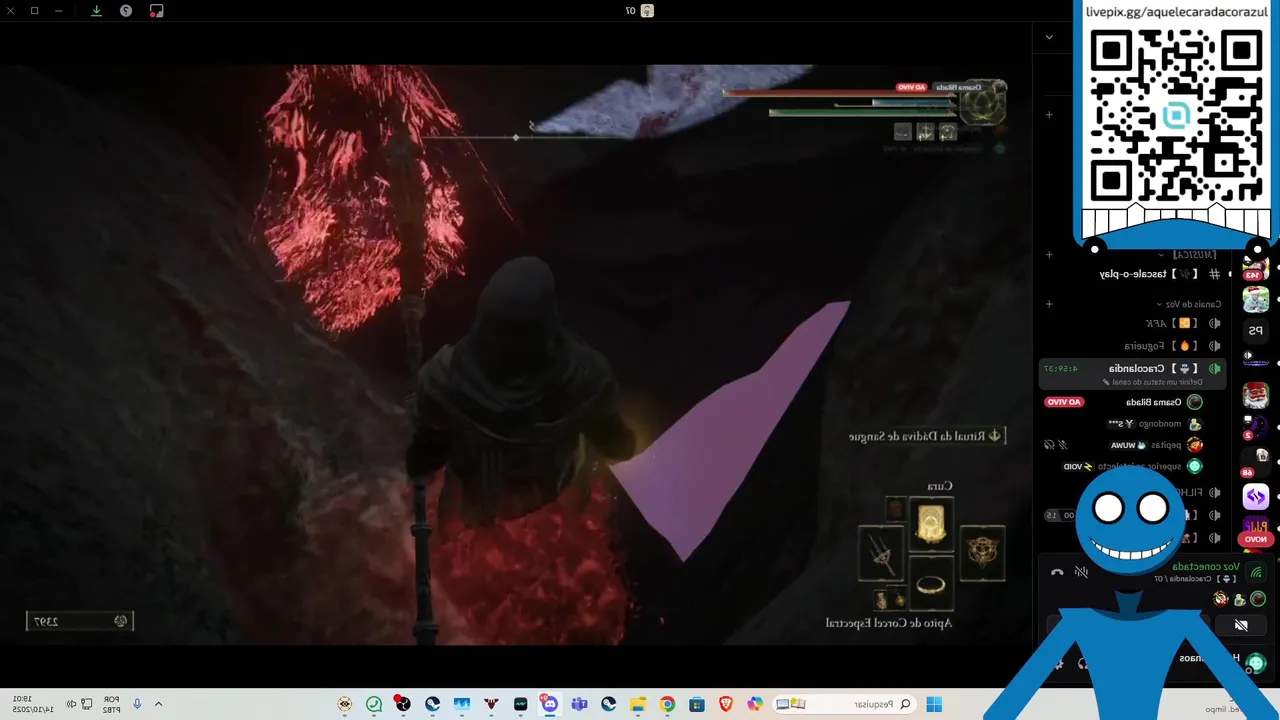Screen dimensions: 1280x720
Task: Open server icon with 143 badge
Action: (1256, 268)
